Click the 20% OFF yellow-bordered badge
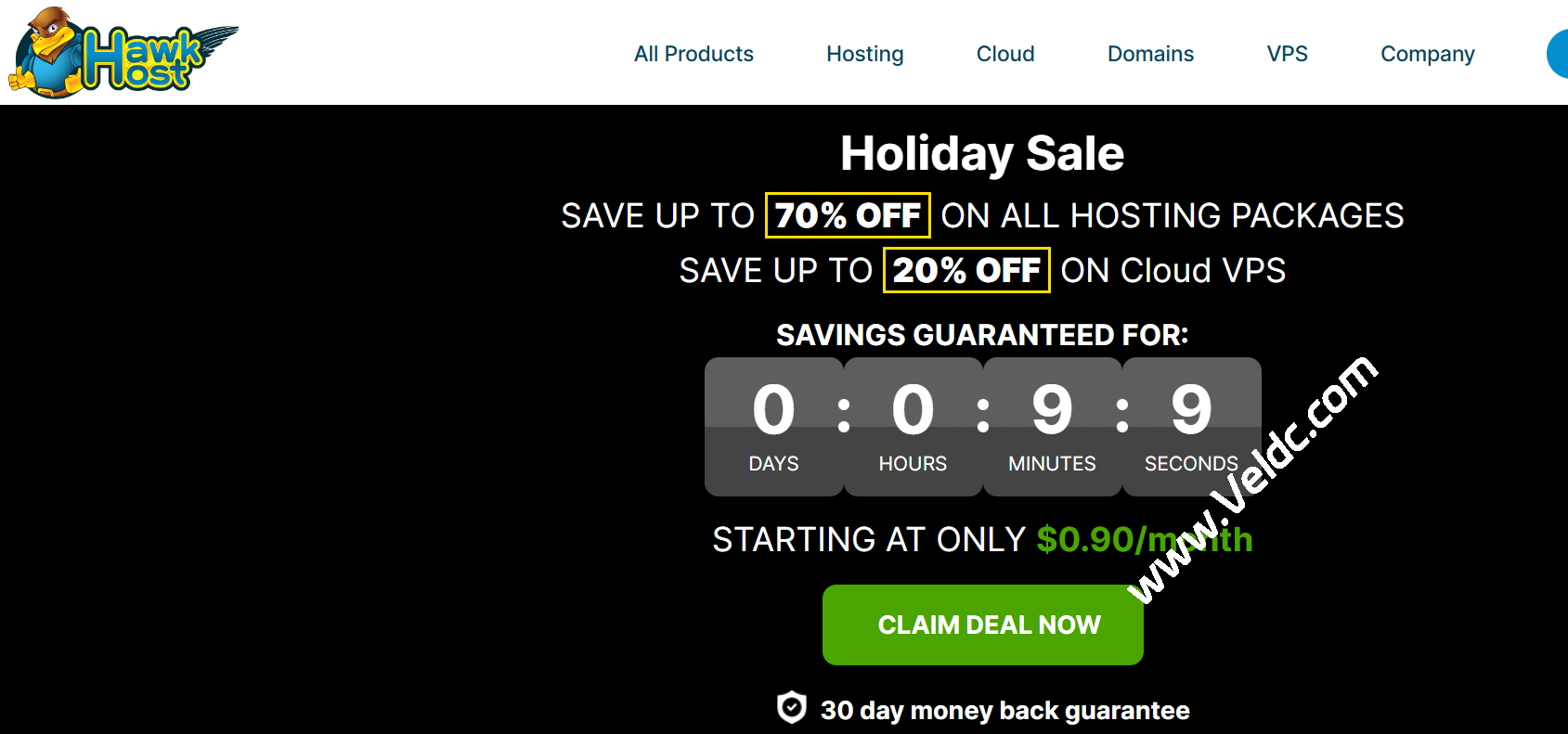The width and height of the screenshot is (1568, 734). (965, 270)
